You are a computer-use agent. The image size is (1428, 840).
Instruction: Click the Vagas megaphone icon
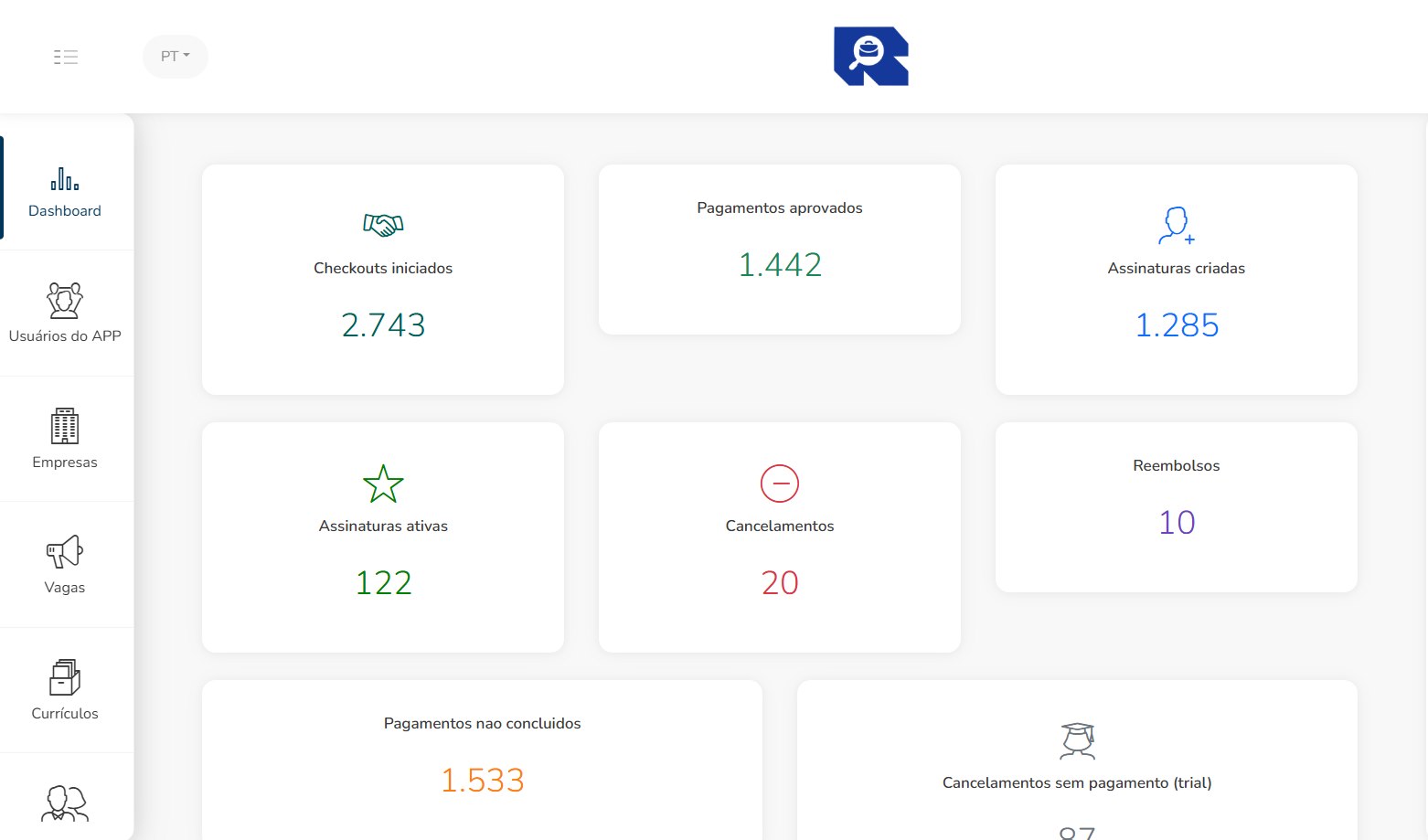coord(65,551)
